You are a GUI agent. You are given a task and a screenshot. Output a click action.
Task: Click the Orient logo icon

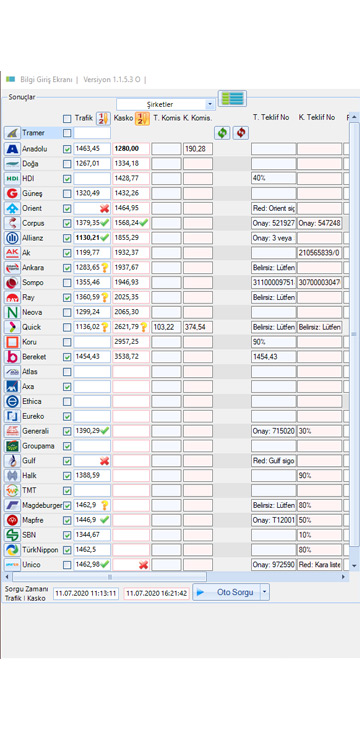click(12, 208)
